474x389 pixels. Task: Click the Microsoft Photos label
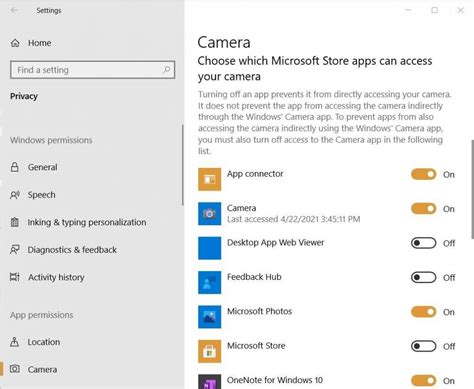coord(259,311)
